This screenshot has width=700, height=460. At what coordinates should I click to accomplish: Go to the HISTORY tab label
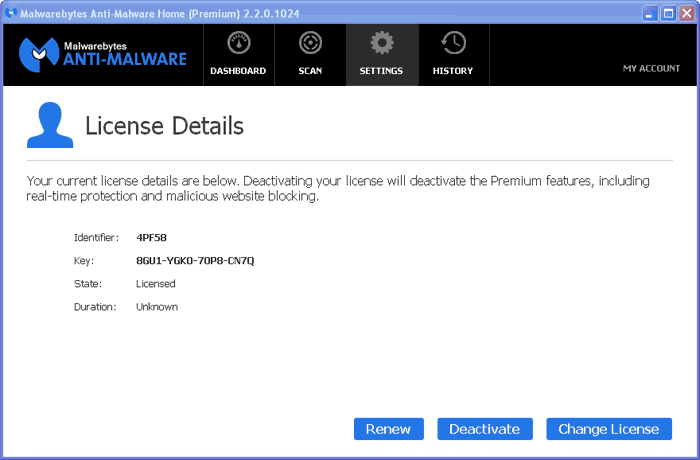[453, 71]
